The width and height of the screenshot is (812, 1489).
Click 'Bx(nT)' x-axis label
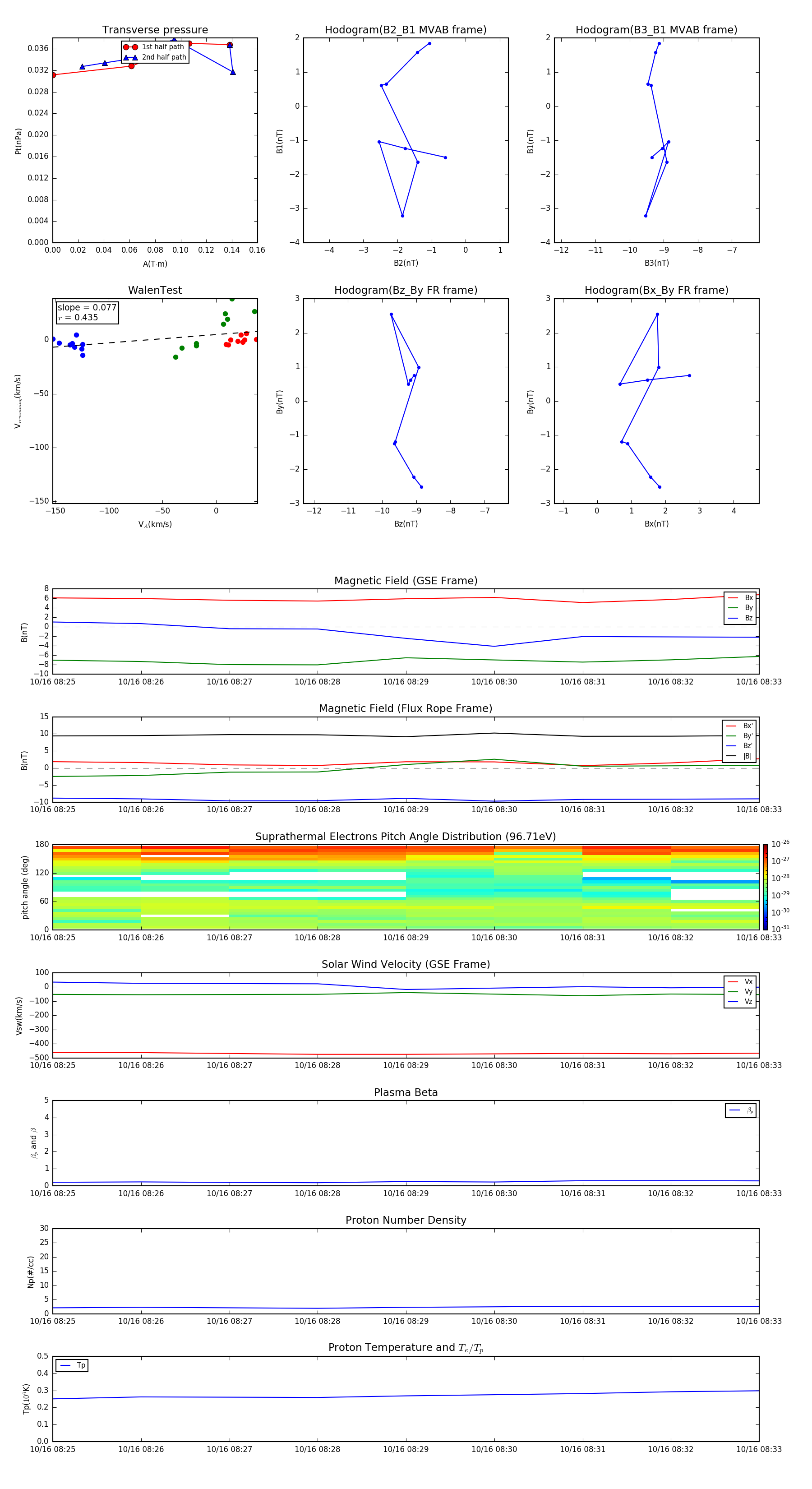[x=656, y=524]
